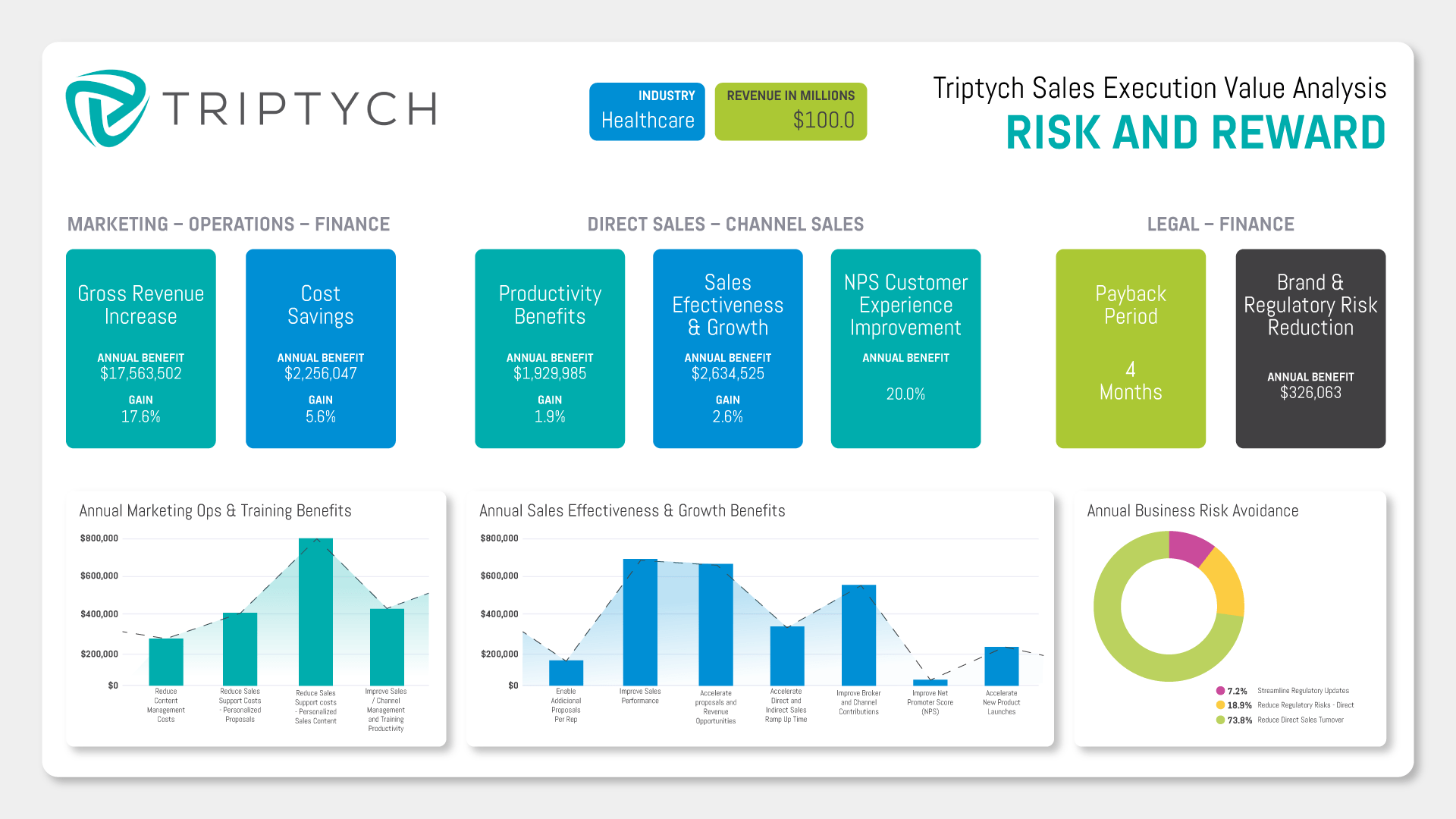Select the Direct Sales – Channel Sales section header

pos(726,224)
